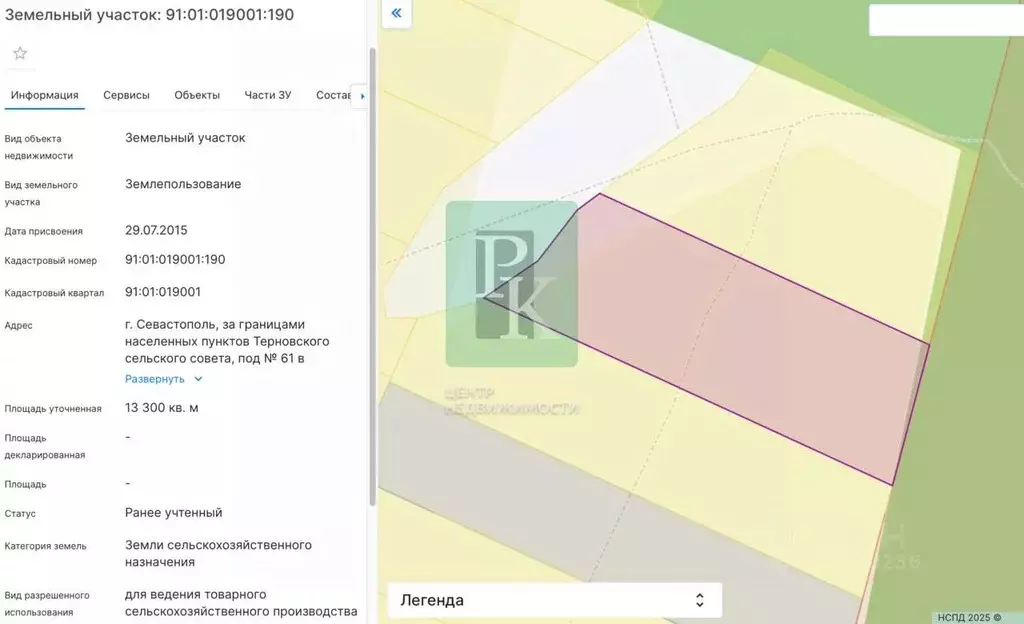Go to the Части ЗУ tab
The width and height of the screenshot is (1024, 624).
(x=267, y=95)
